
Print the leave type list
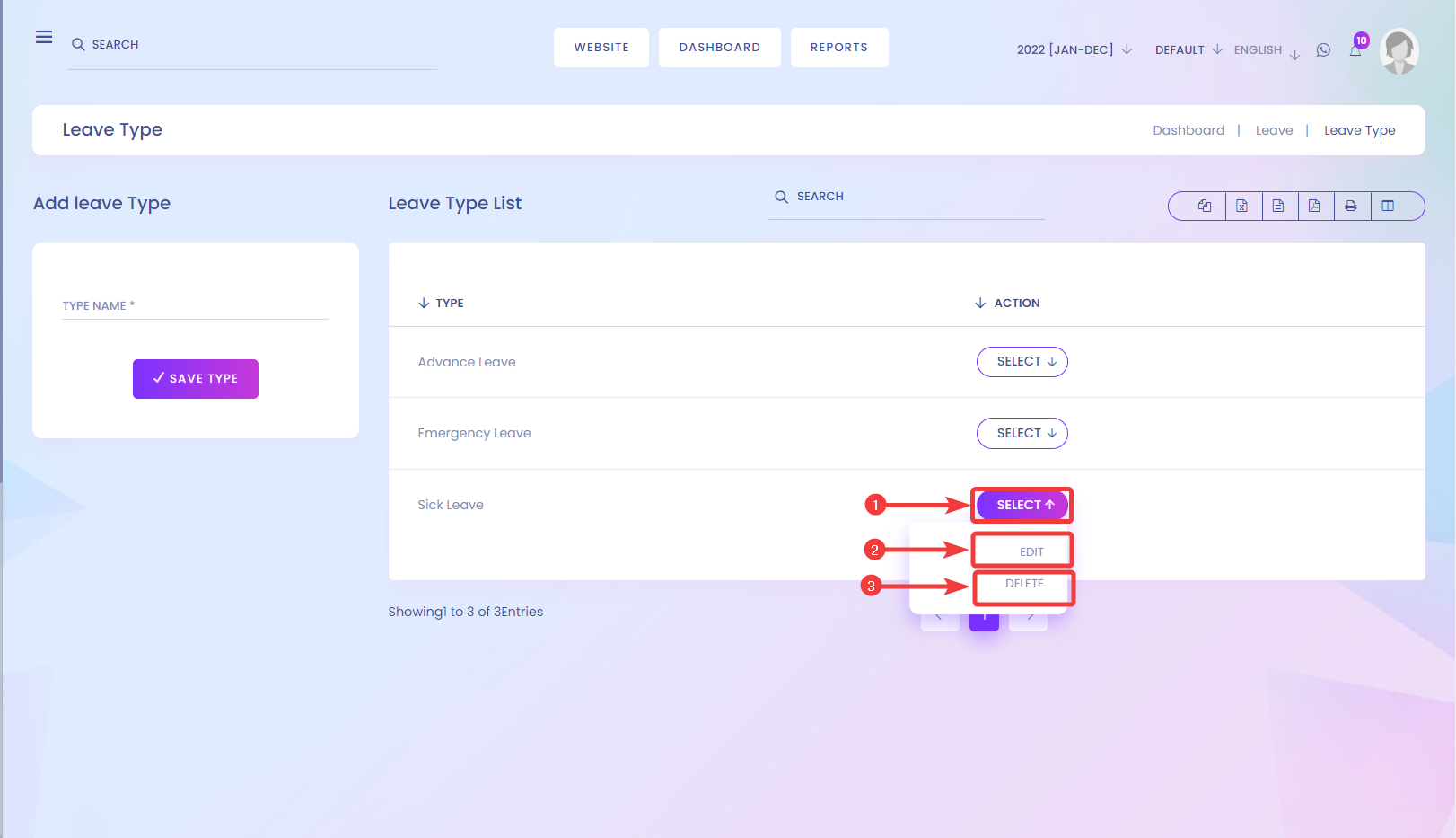[1351, 206]
